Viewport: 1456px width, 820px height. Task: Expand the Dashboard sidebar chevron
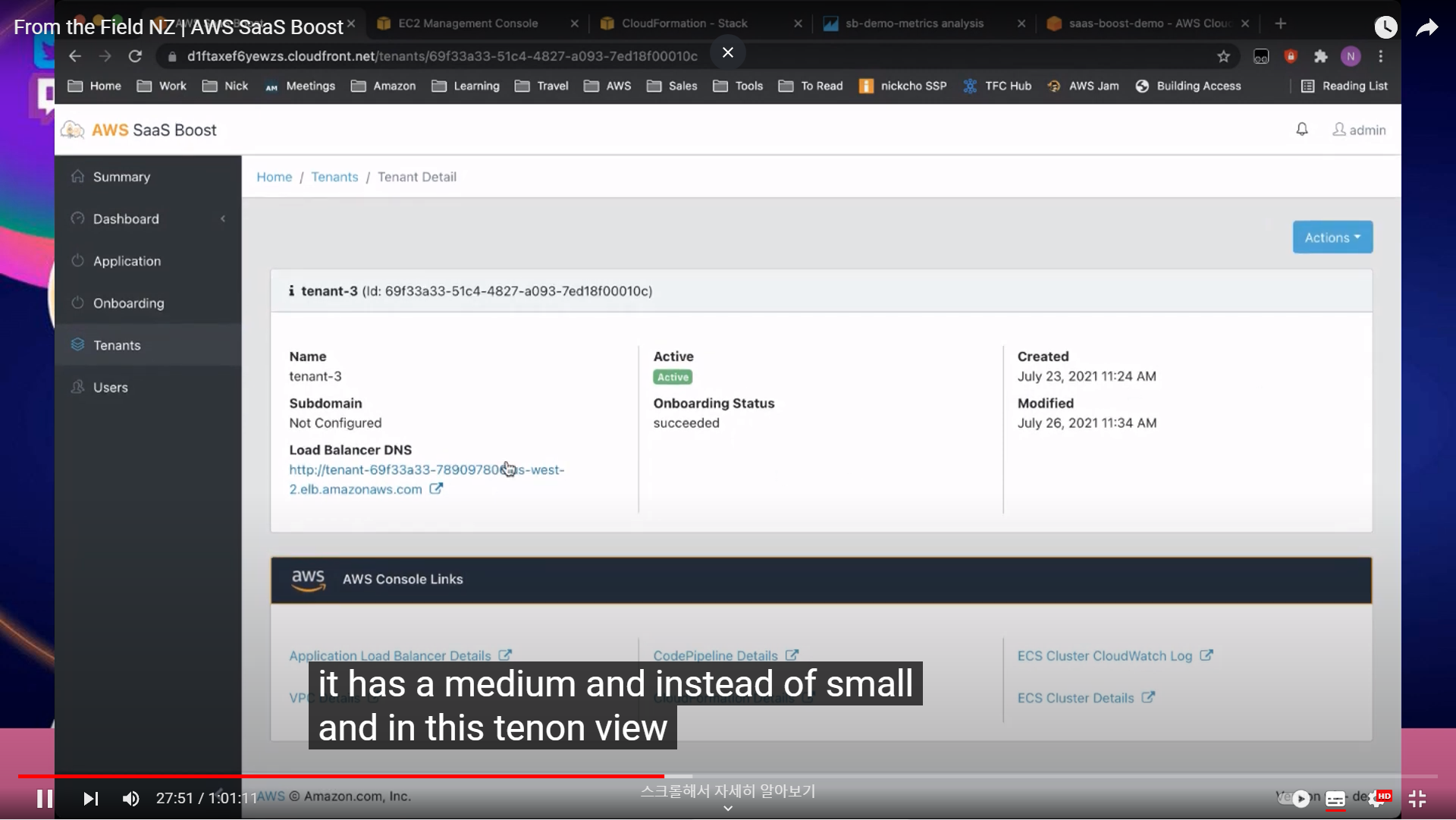tap(223, 219)
